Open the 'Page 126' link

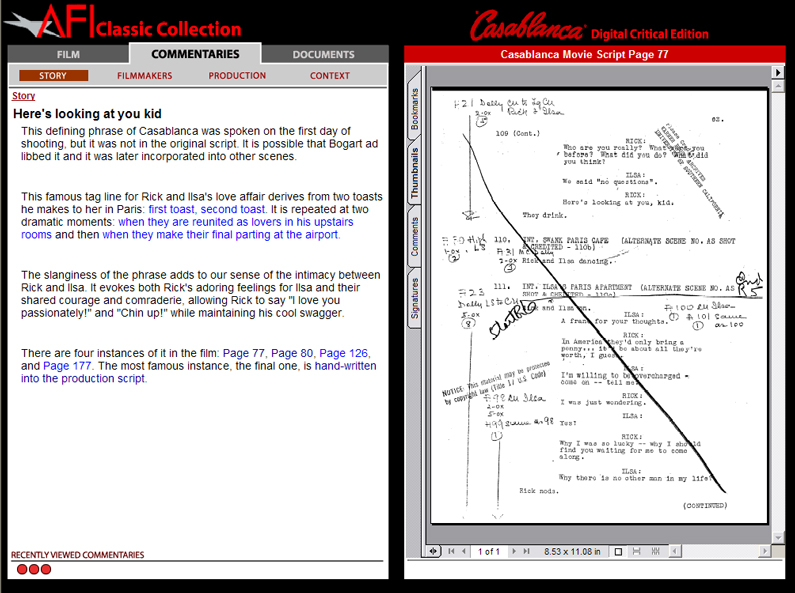[343, 353]
